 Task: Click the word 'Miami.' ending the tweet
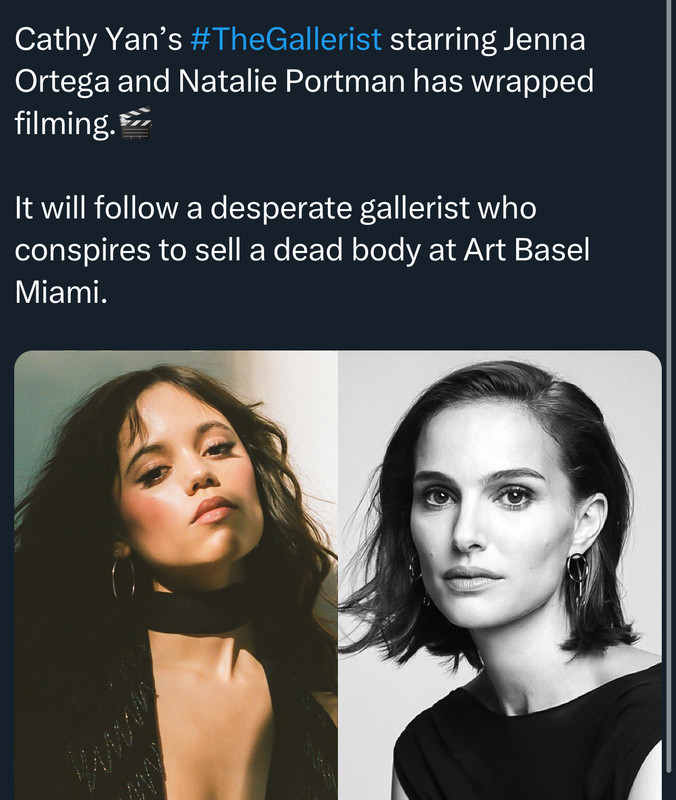59,292
